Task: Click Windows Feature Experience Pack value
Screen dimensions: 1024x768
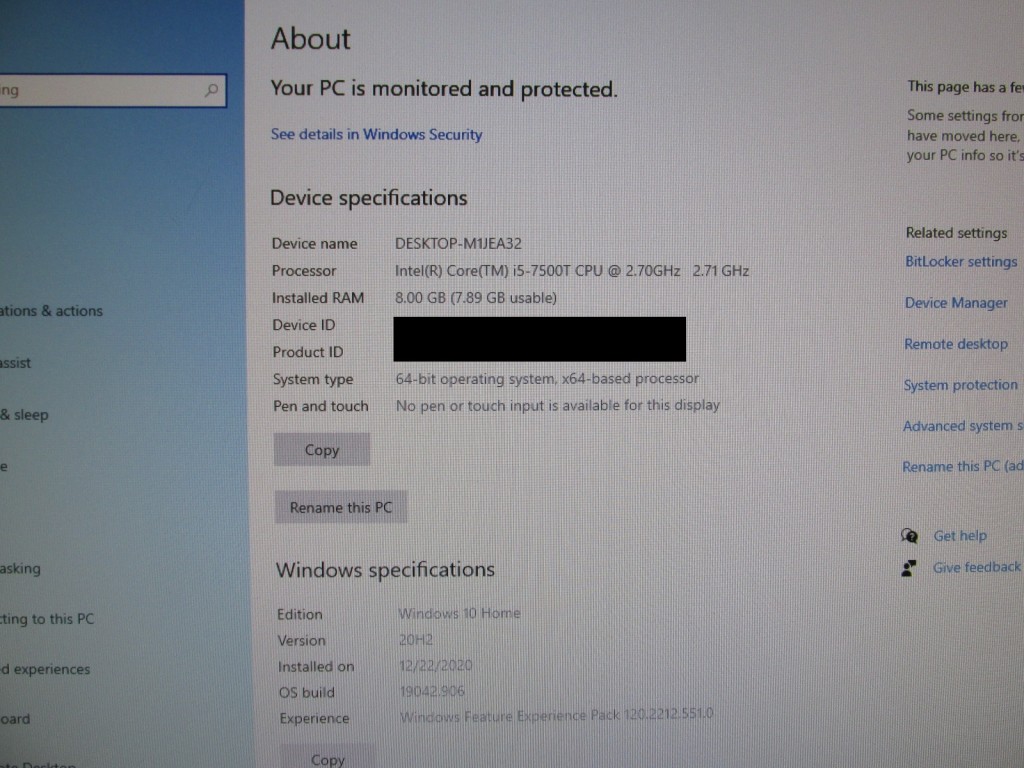Action: pyautogui.click(x=556, y=716)
